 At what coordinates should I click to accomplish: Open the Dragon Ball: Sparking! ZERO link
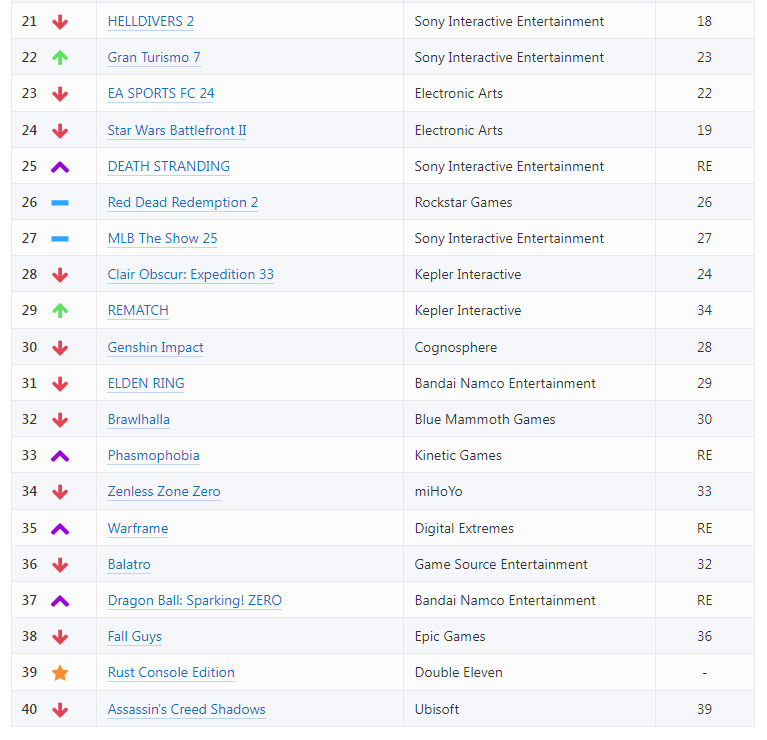click(195, 601)
